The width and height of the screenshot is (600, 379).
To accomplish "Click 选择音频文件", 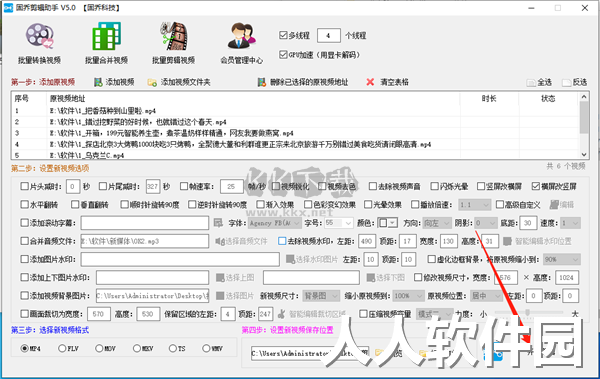I will (241, 241).
